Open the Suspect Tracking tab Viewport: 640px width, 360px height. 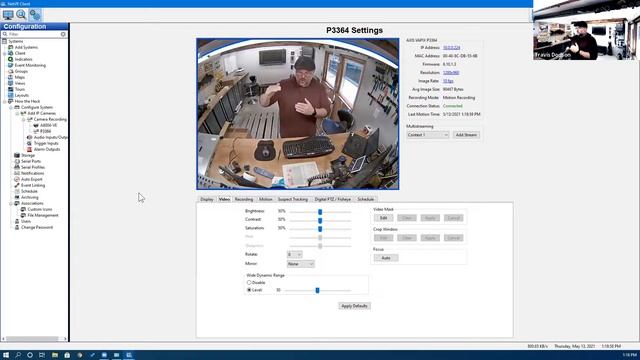pyautogui.click(x=293, y=199)
